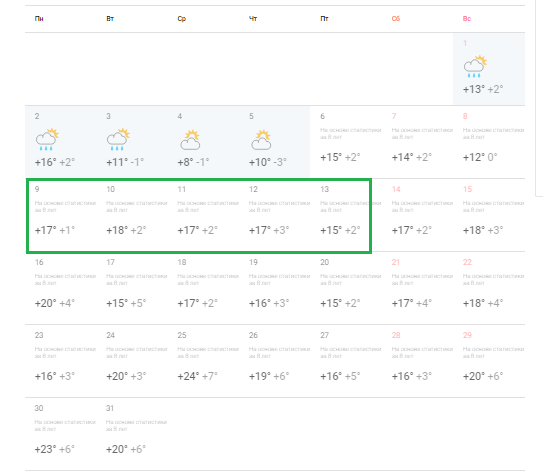This screenshot has height=476, width=543.
Task: Click the partly cloudy icon on day 4
Action: (x=190, y=140)
